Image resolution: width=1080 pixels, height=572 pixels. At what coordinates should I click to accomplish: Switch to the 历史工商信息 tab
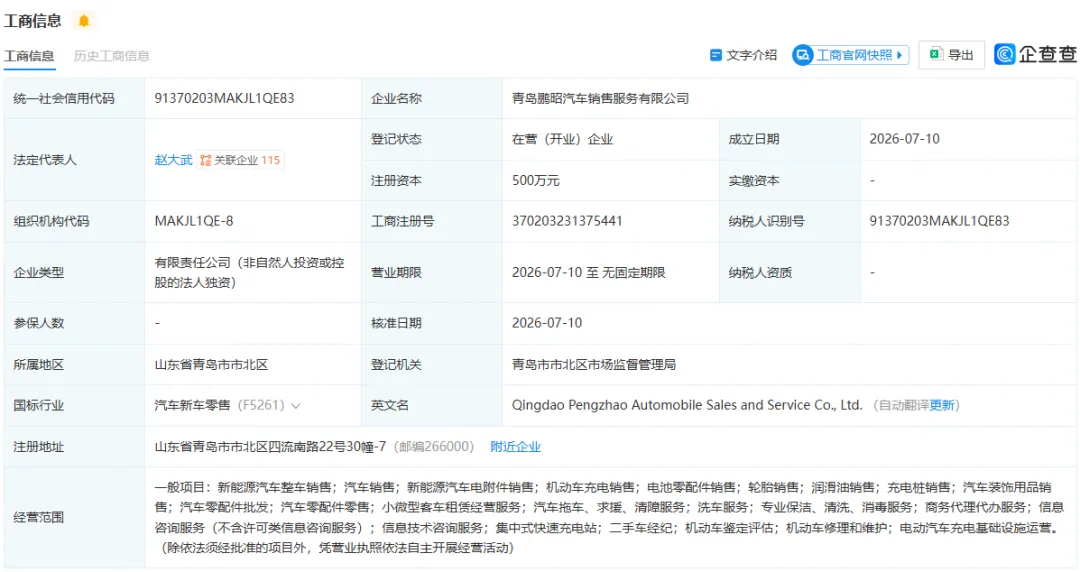[112, 56]
